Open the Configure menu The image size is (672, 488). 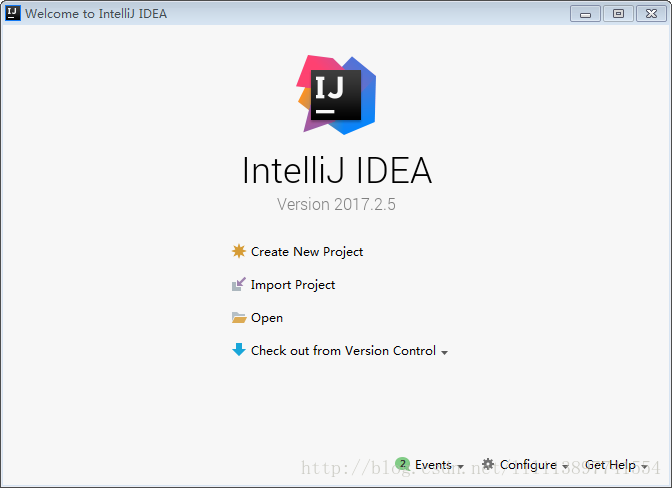tap(528, 465)
